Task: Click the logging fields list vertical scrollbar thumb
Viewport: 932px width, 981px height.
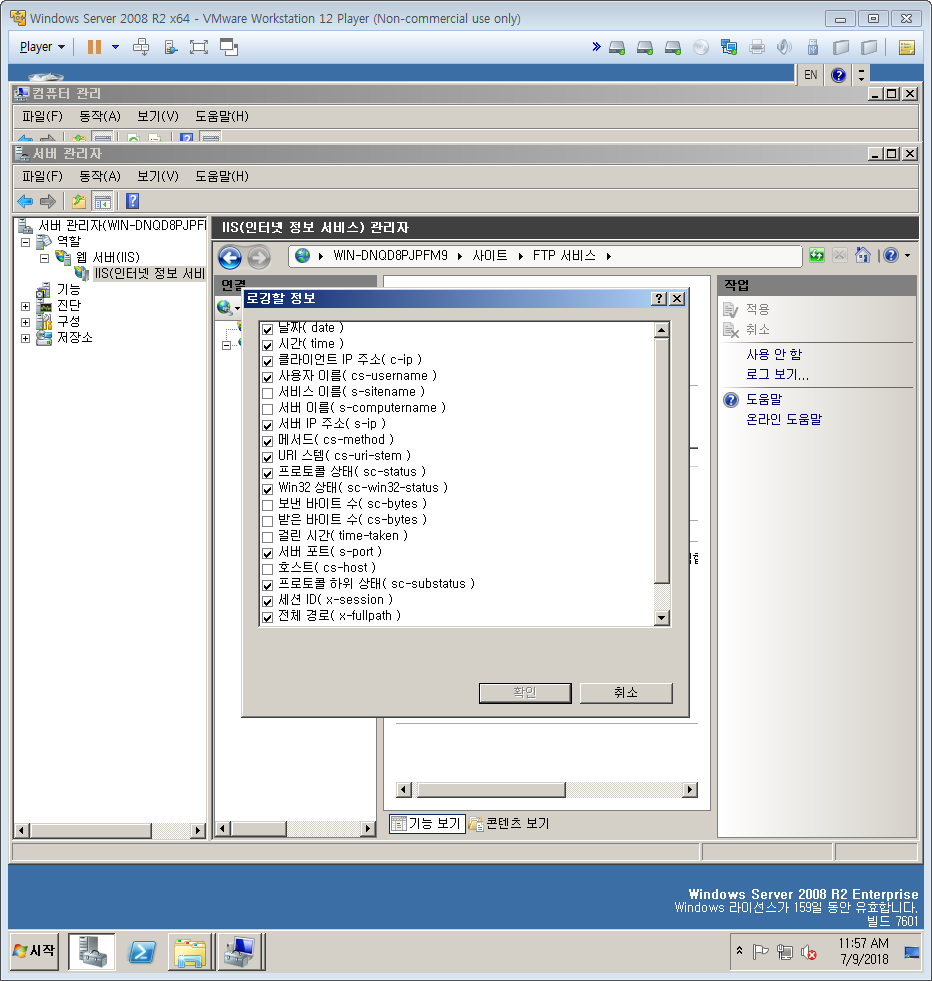Action: point(662,460)
